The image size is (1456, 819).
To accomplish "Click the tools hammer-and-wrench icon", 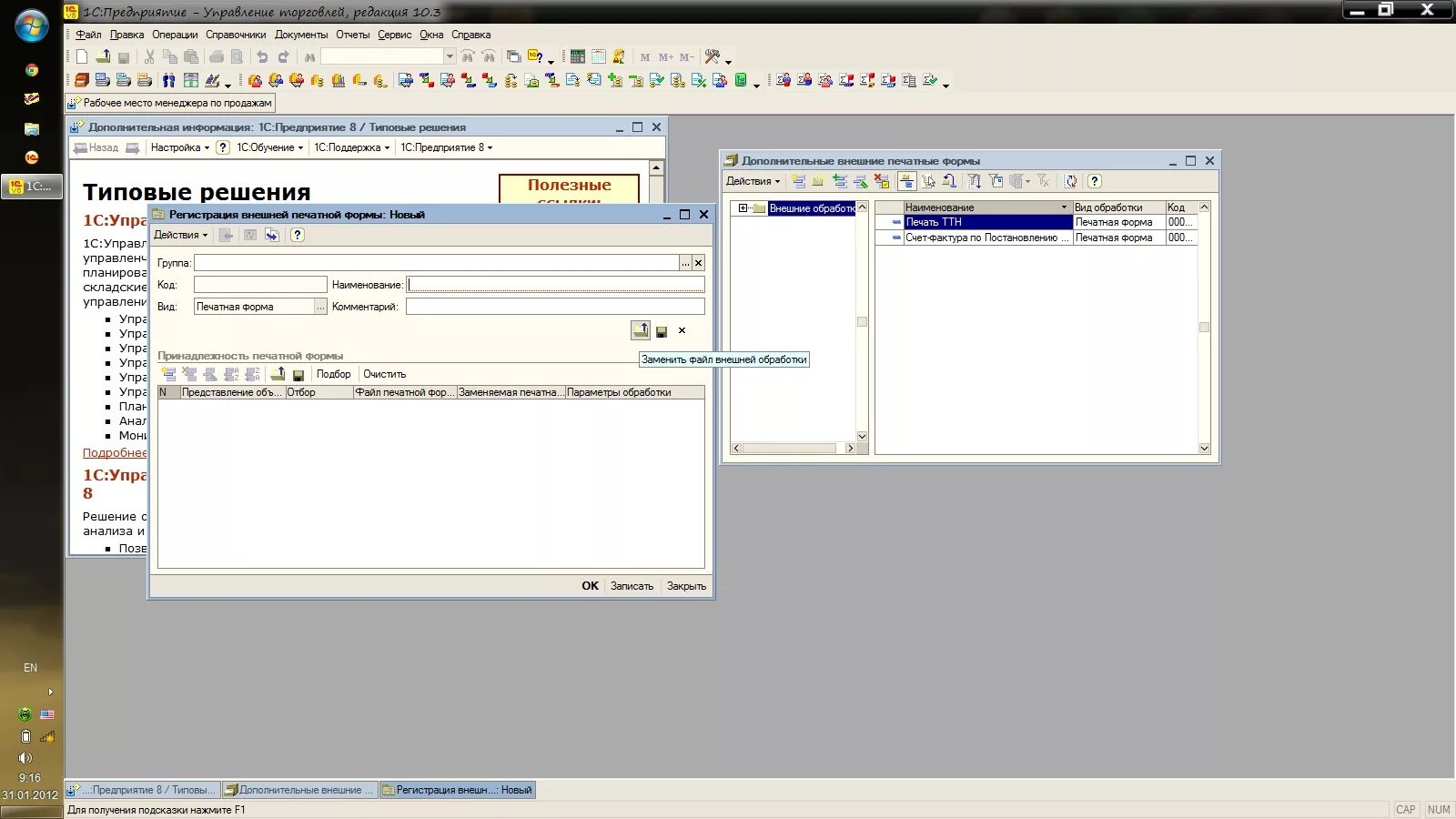I will pyautogui.click(x=713, y=57).
